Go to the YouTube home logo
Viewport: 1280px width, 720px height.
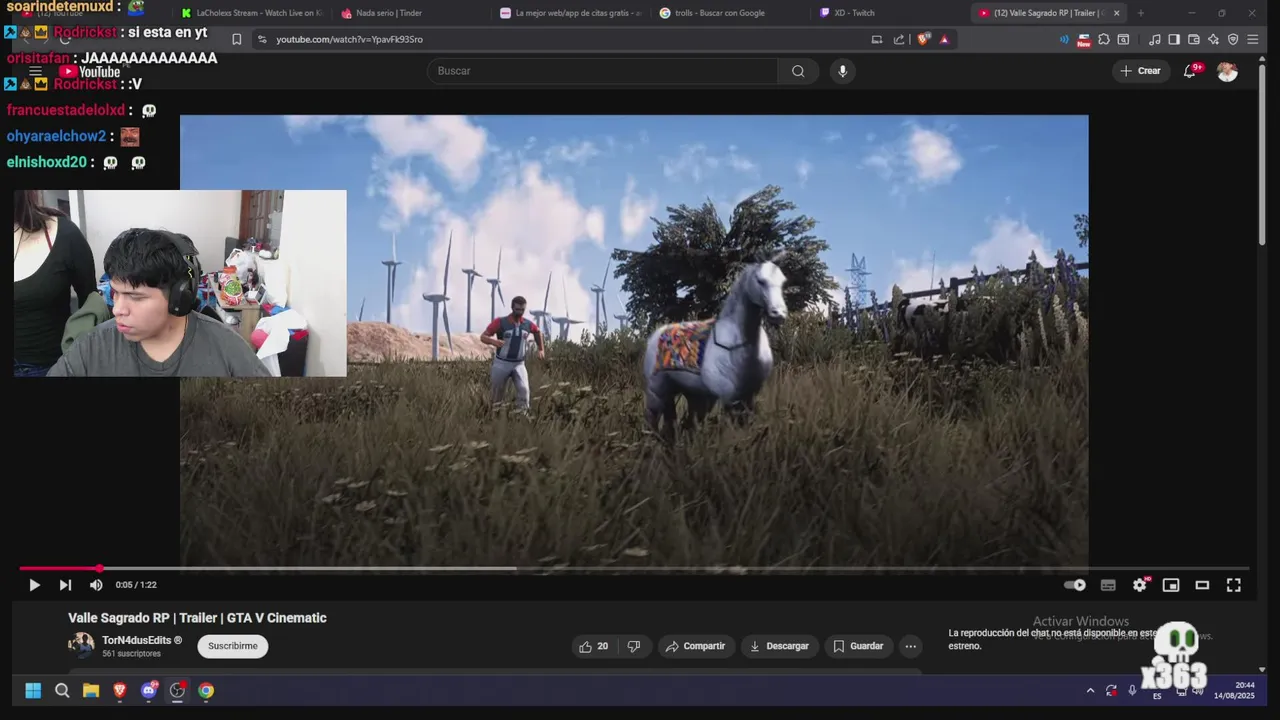point(90,72)
